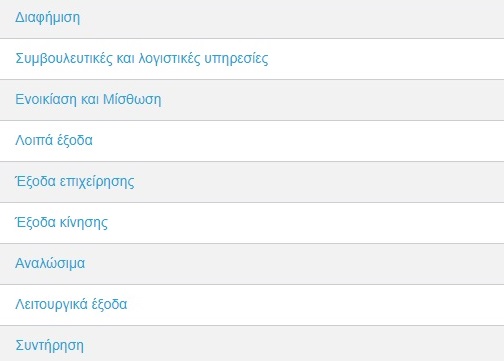This screenshot has width=504, height=361.
Task: Select the Ενοικίαση και Μίσθωση link
Action: 88,99
